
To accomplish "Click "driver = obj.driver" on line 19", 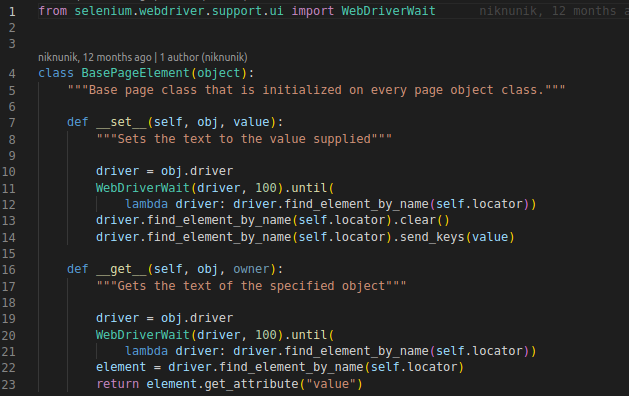I will click(164, 318).
